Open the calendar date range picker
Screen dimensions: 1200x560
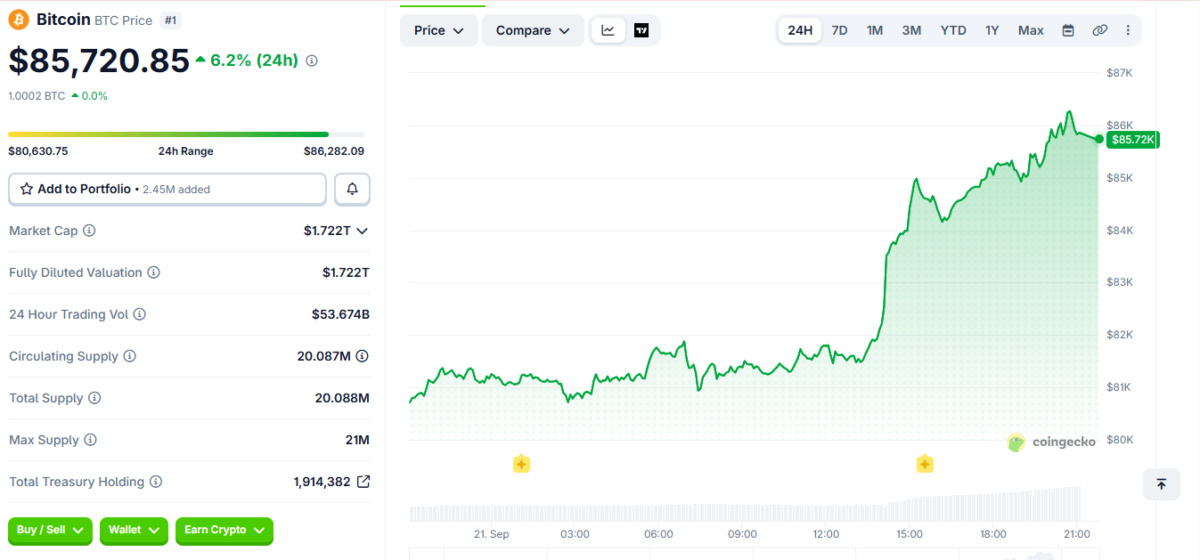click(x=1068, y=30)
